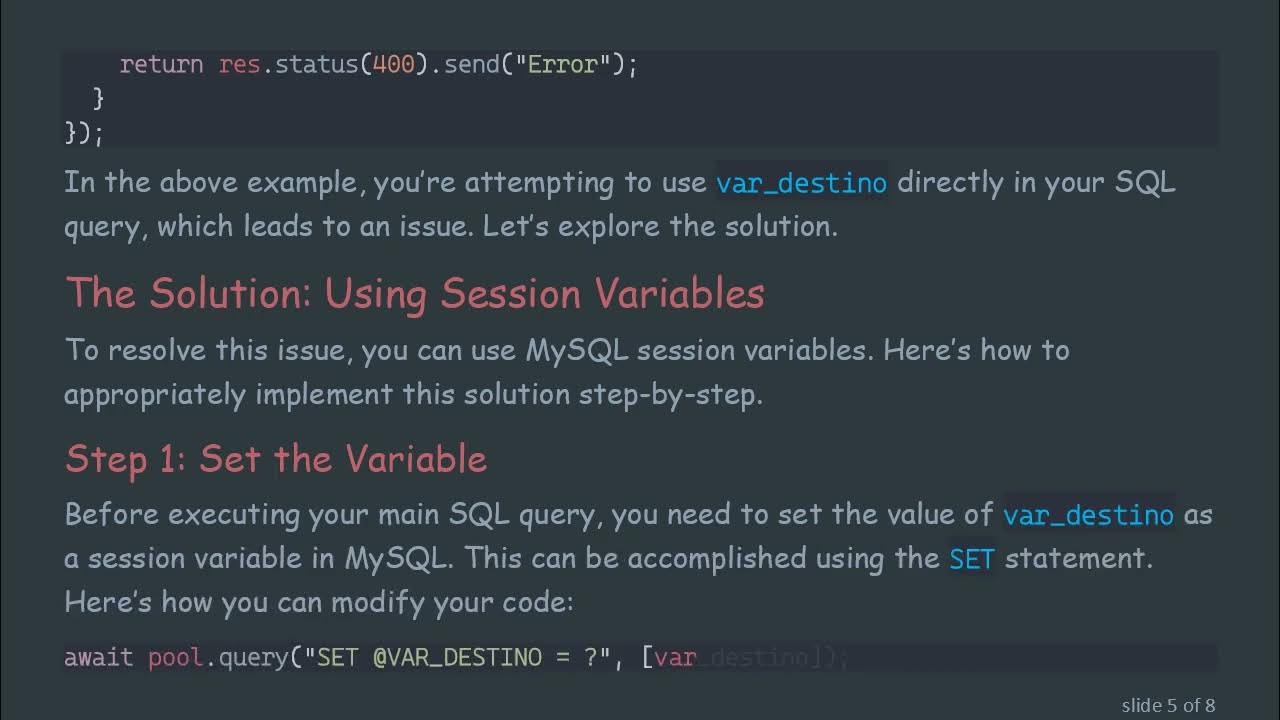The width and height of the screenshot is (1280, 720).
Task: Click the red res variable in the code
Action: click(x=239, y=65)
